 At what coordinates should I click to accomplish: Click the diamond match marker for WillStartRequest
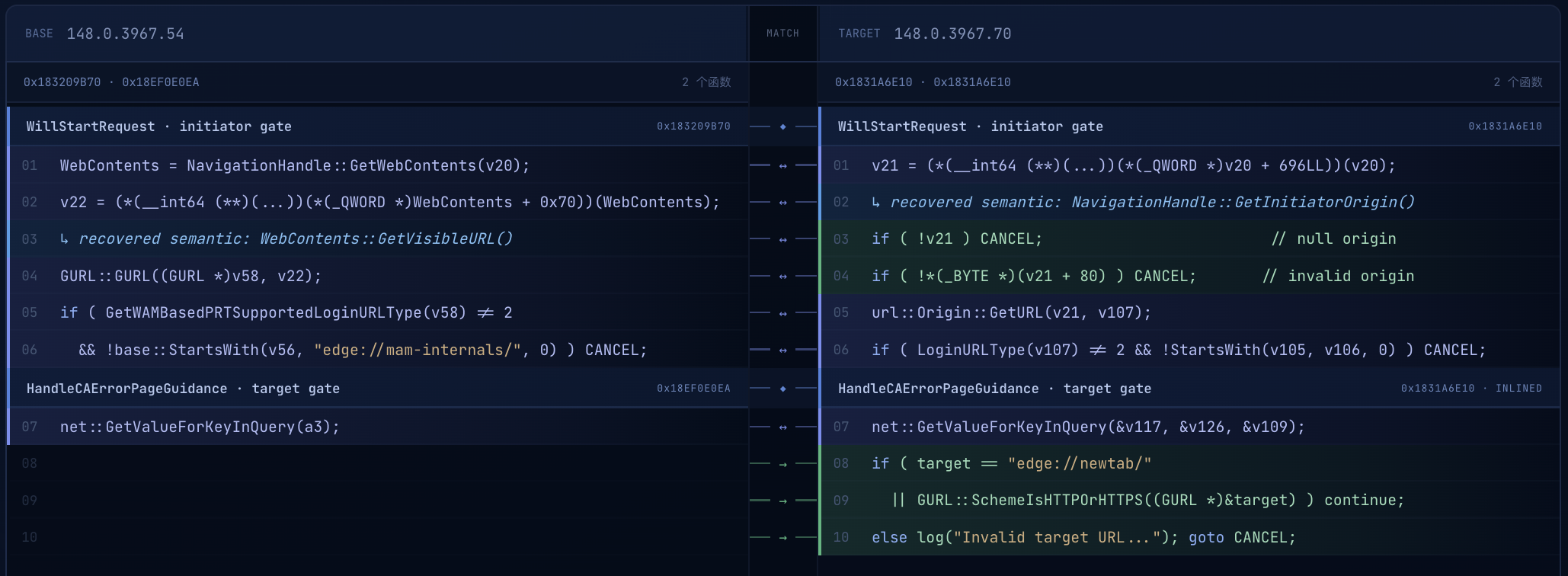pos(782,126)
